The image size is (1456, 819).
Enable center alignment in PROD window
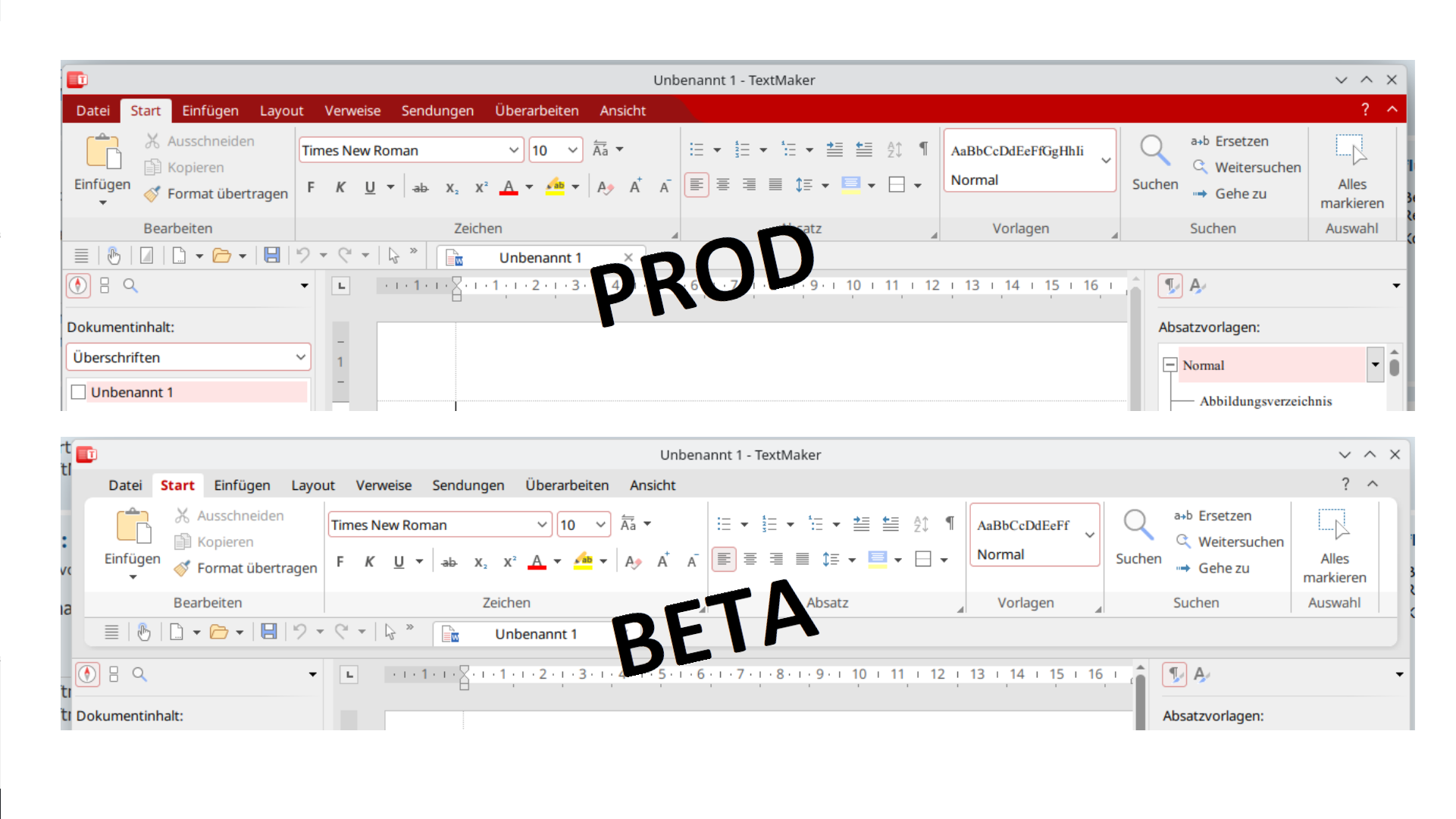(723, 185)
